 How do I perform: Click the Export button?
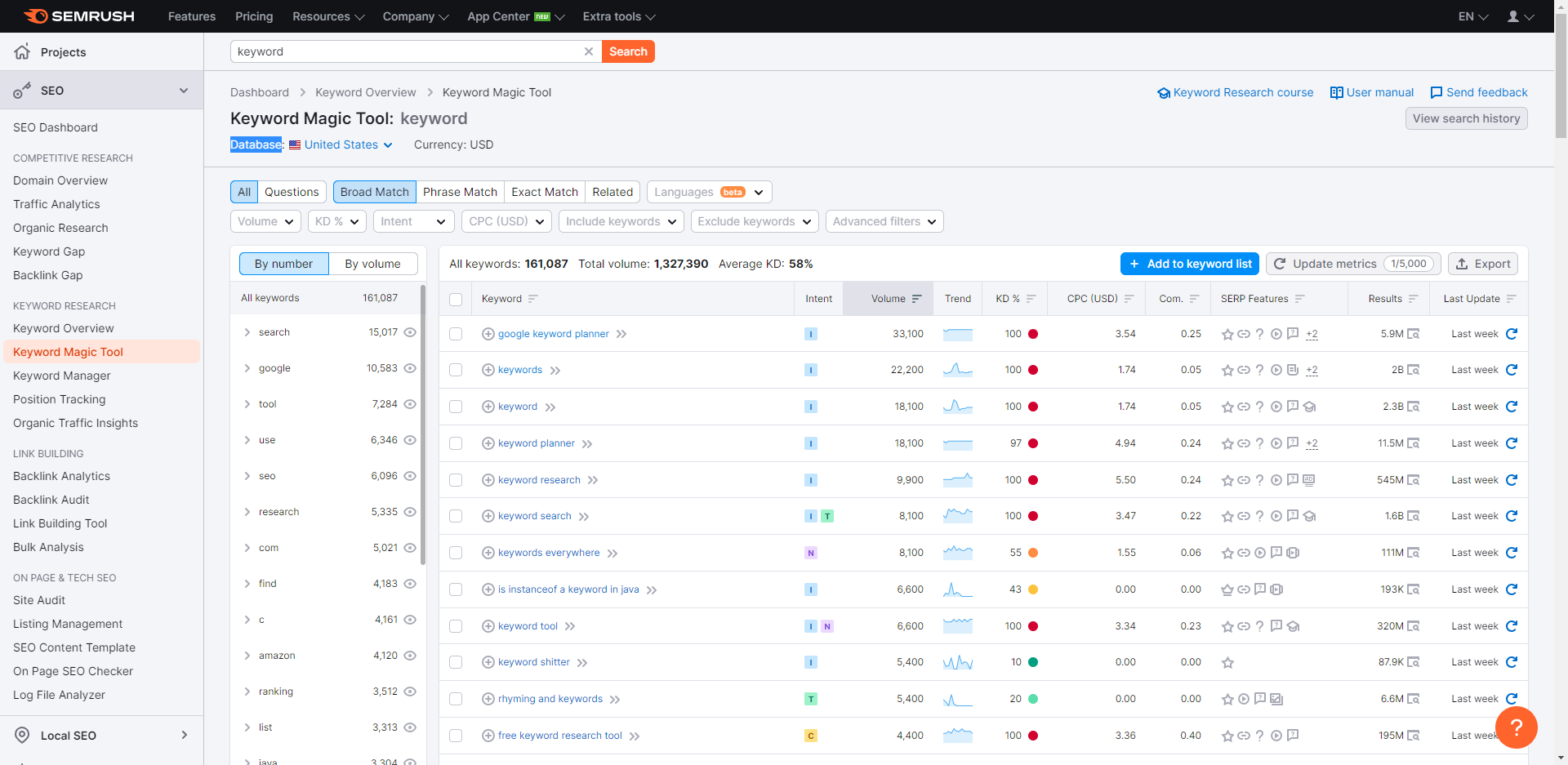[x=1483, y=264]
